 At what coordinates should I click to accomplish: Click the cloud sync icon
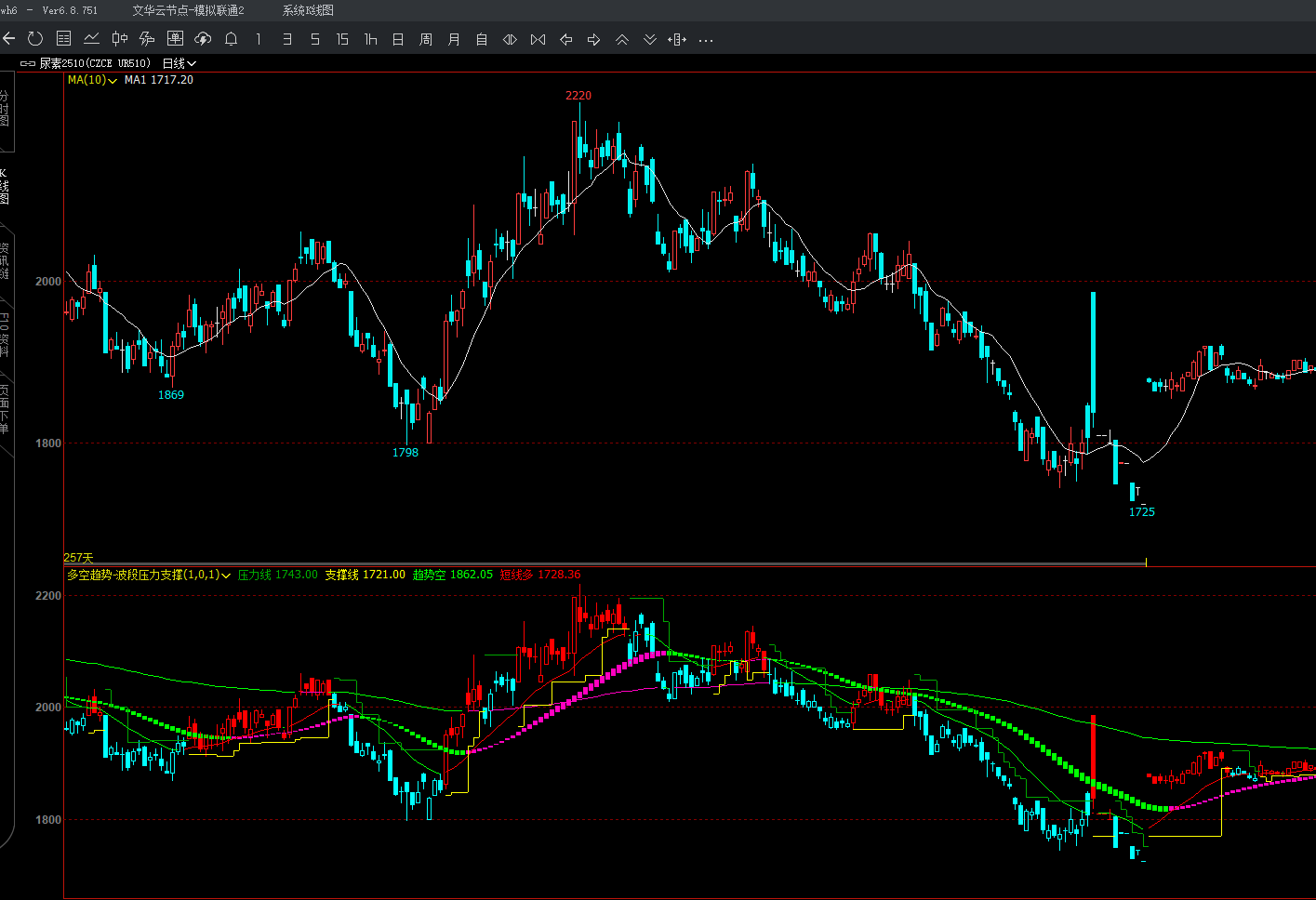tap(203, 39)
